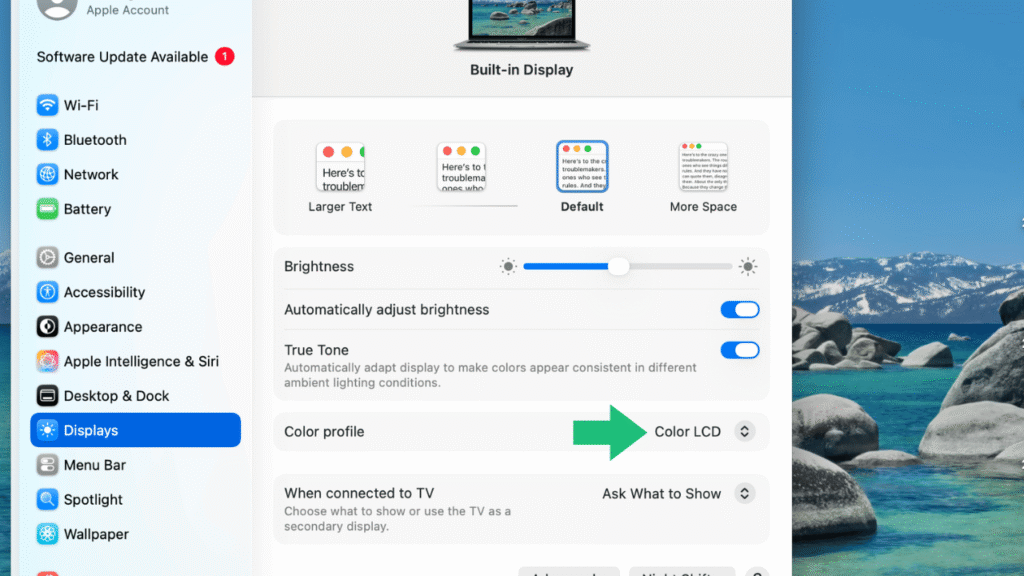Click the General label in sidebar
This screenshot has height=576, width=1024.
[x=89, y=258]
